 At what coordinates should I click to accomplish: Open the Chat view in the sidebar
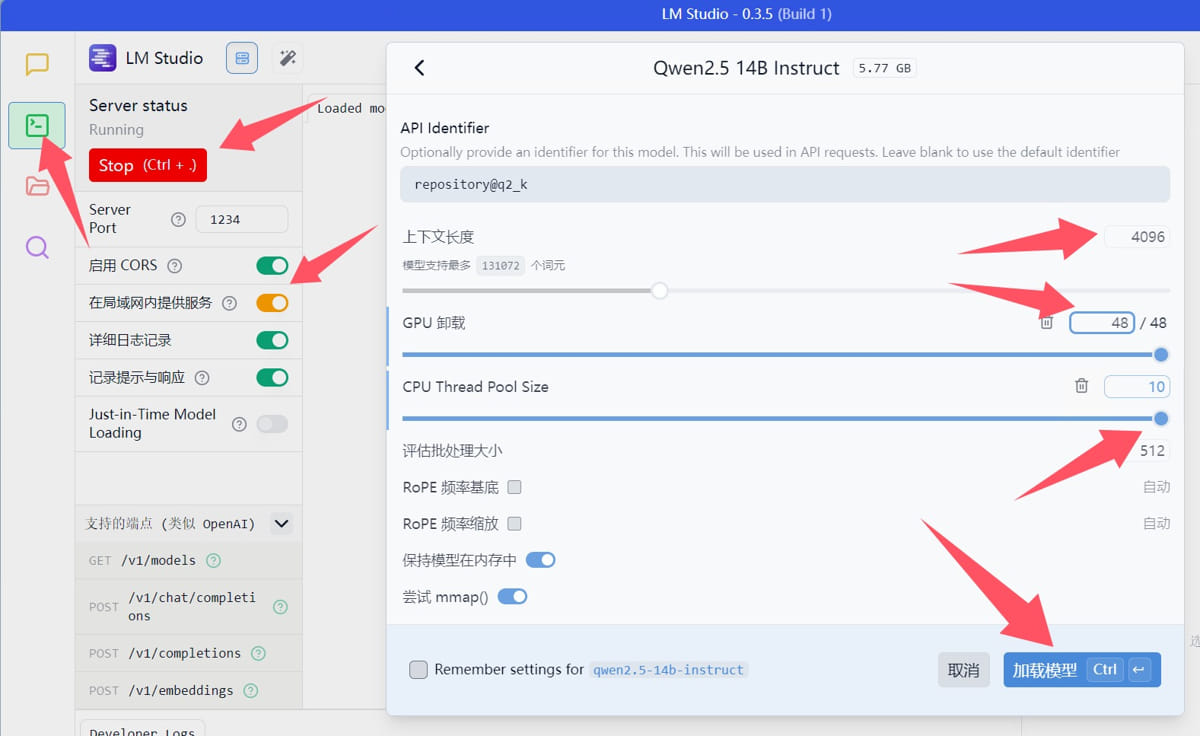point(37,65)
